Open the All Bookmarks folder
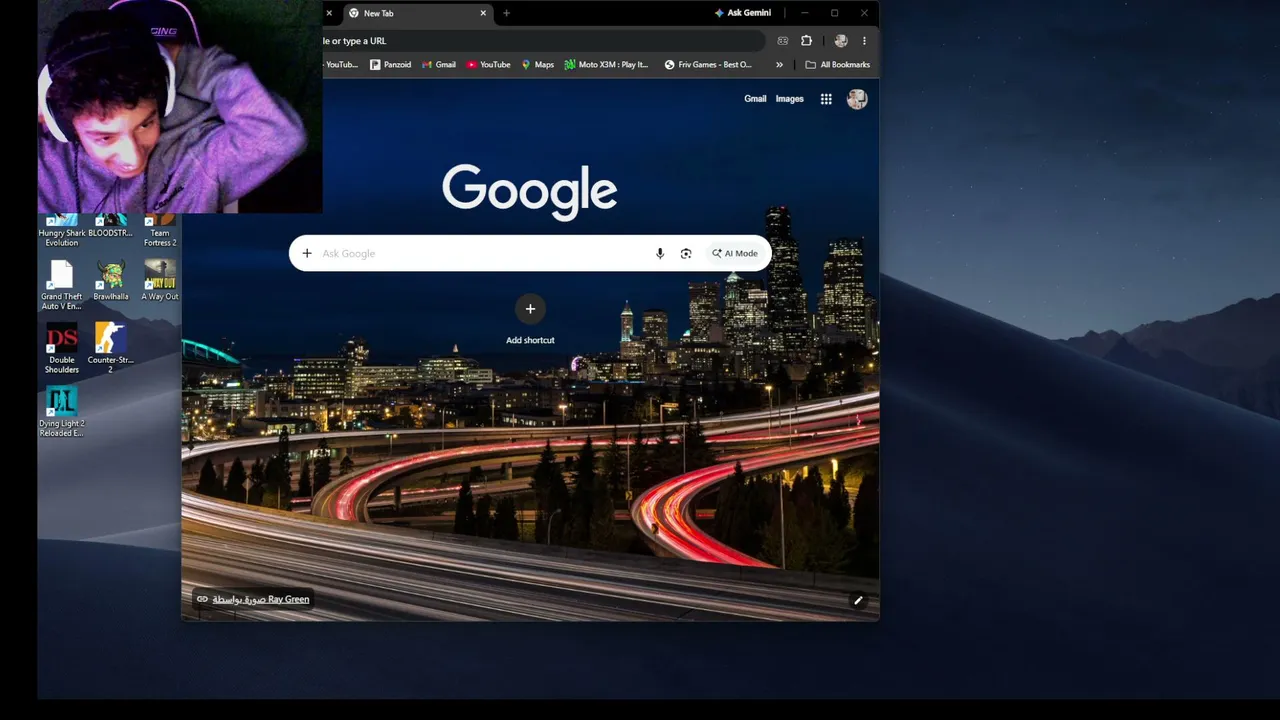The height and width of the screenshot is (720, 1280). 837,65
